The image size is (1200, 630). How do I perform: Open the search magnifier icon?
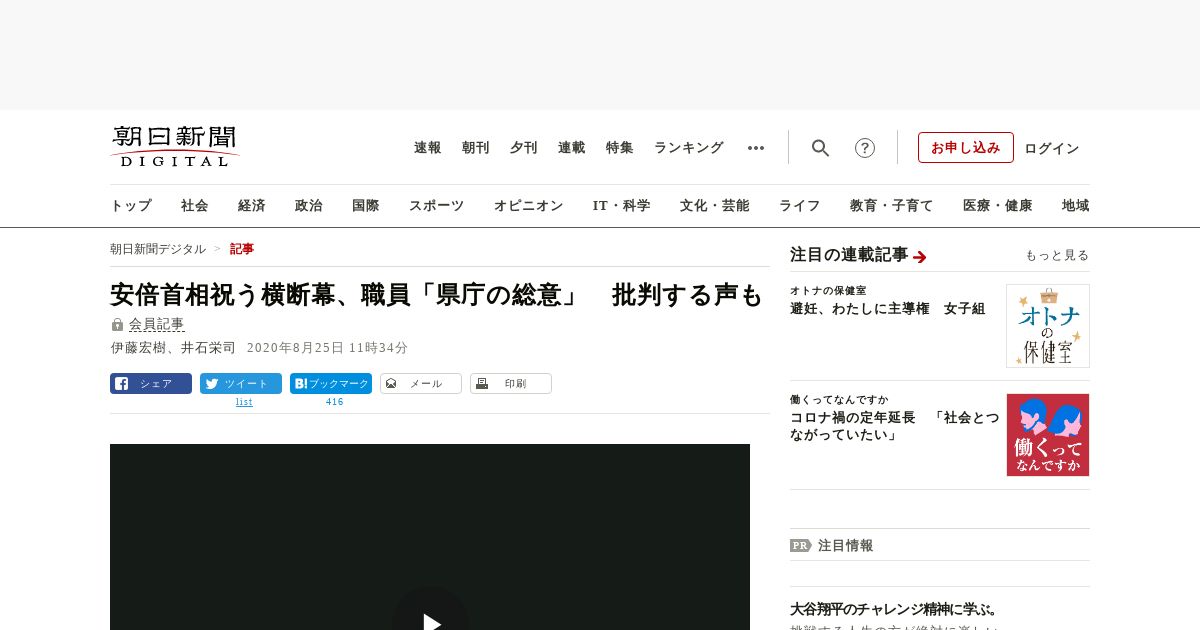click(820, 148)
